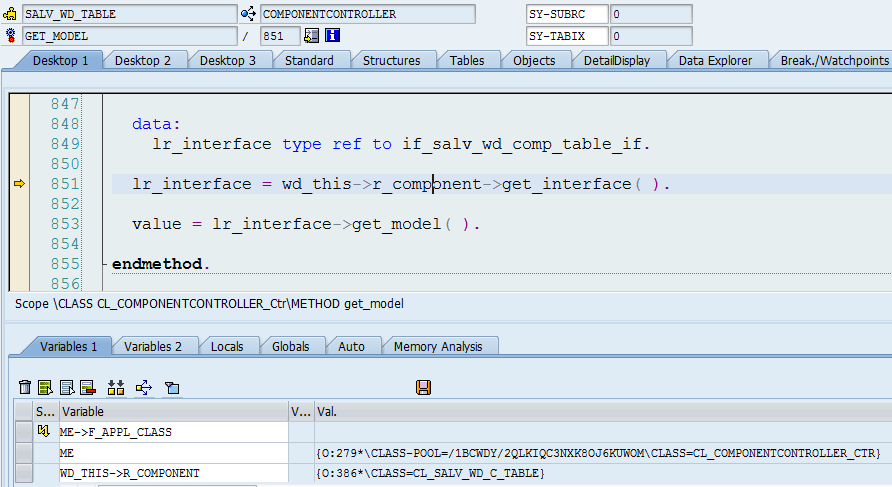Select the row selector for ME->F_APPL_CLASS
The image size is (892, 487).
coord(24,432)
